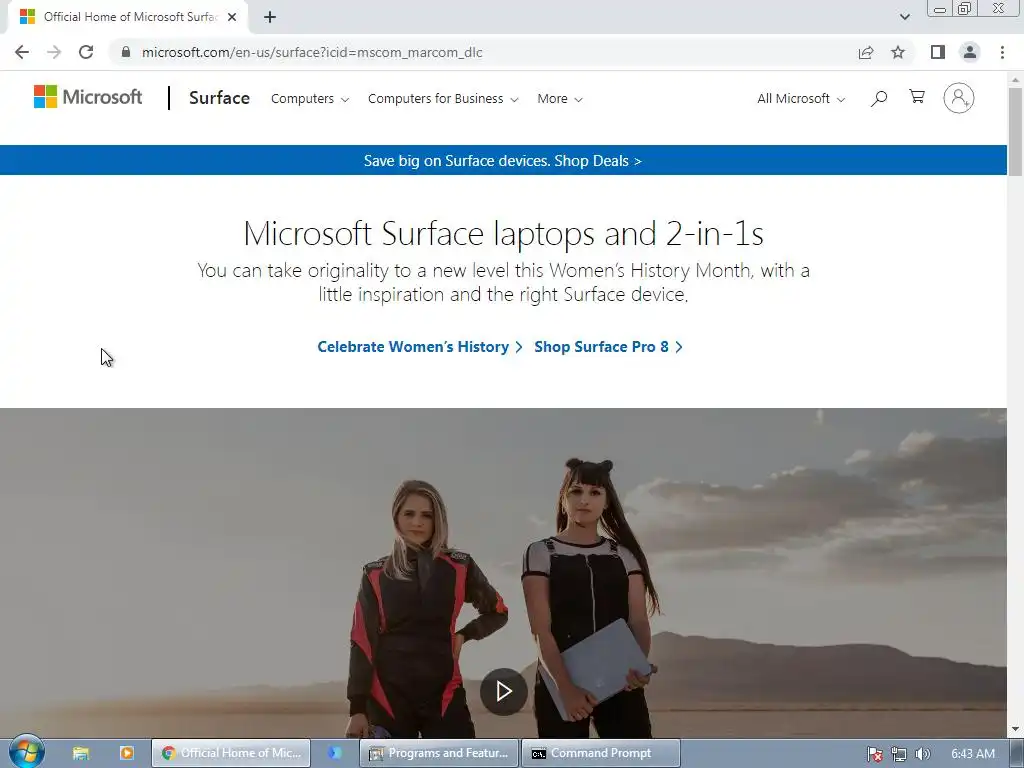Screen dimensions: 1024x768
Task: Play the hero video
Action: point(504,691)
